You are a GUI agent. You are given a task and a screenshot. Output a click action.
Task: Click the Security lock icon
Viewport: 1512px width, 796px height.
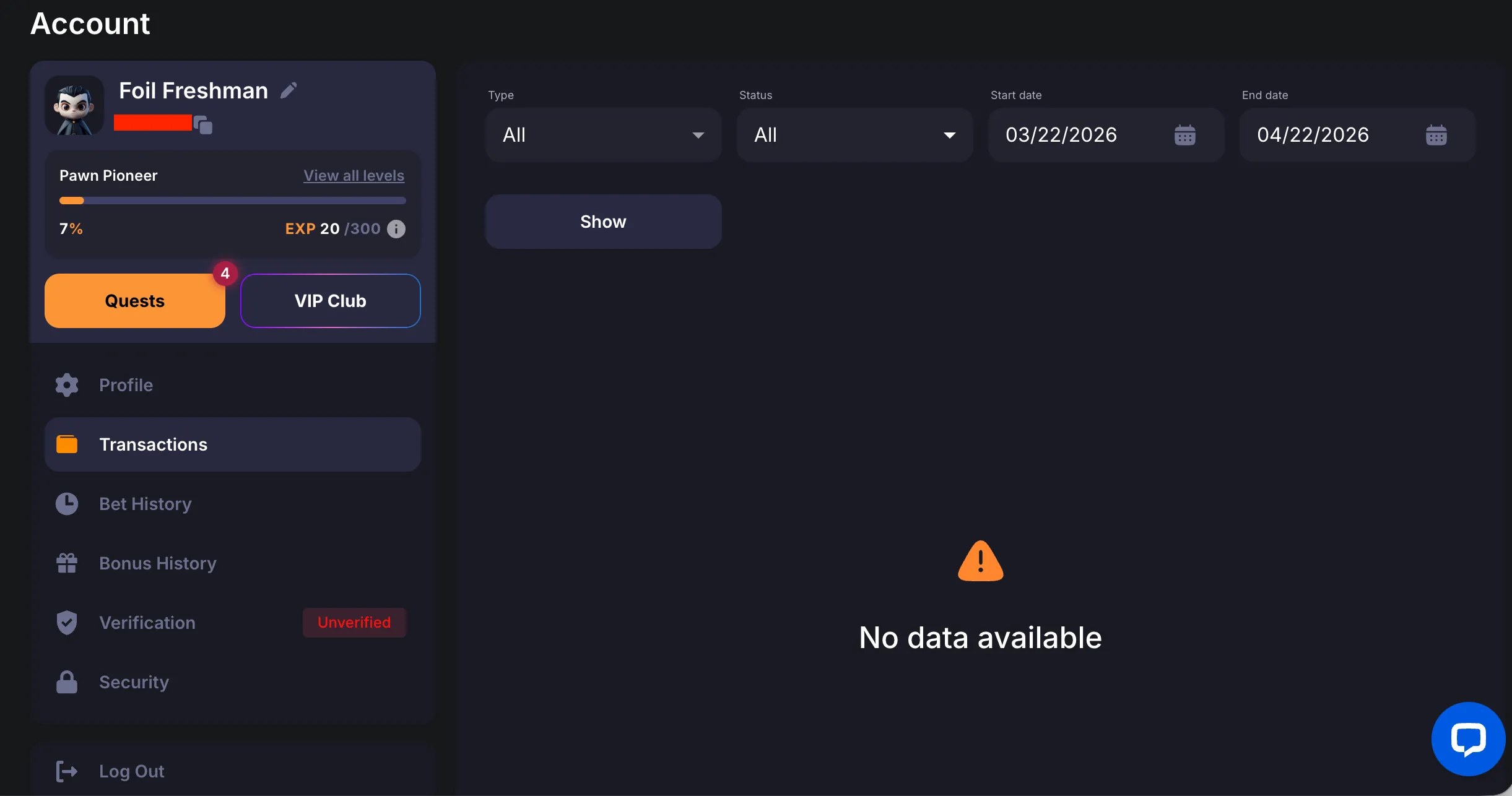67,682
